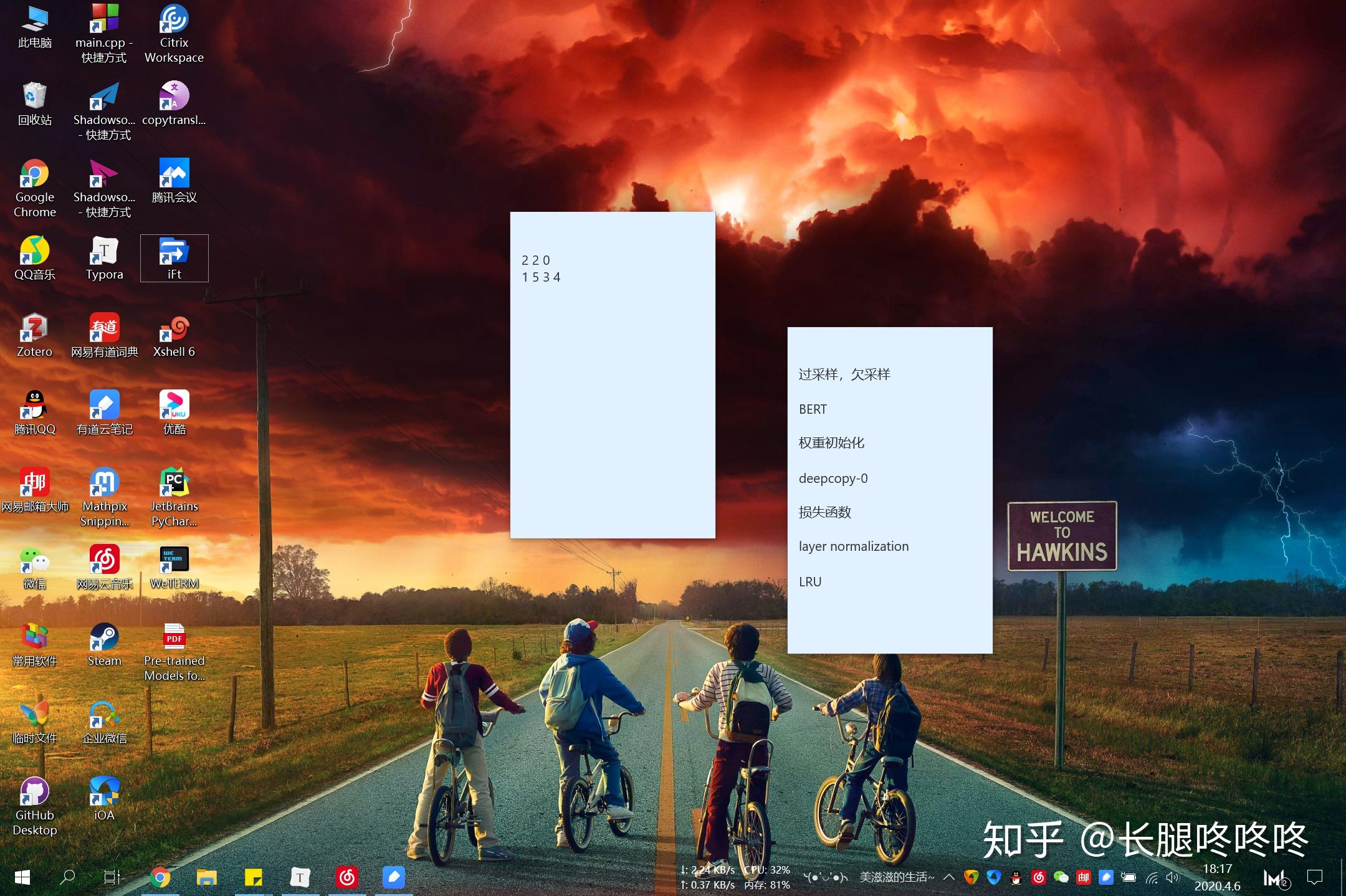Image resolution: width=1346 pixels, height=896 pixels.
Task: Open 微信 desktop icon
Action: [35, 568]
